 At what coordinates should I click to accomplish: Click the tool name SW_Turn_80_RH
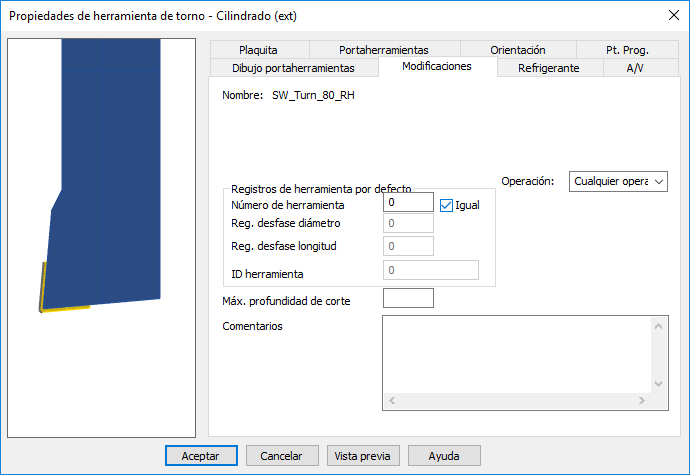(313, 96)
